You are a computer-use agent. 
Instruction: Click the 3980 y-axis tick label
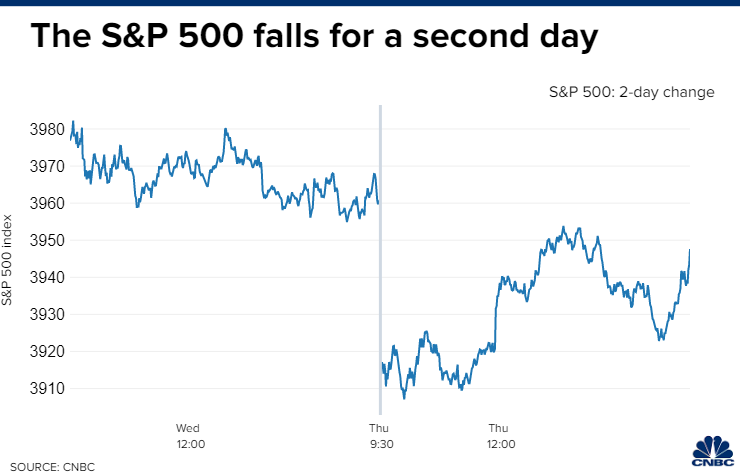(x=46, y=129)
